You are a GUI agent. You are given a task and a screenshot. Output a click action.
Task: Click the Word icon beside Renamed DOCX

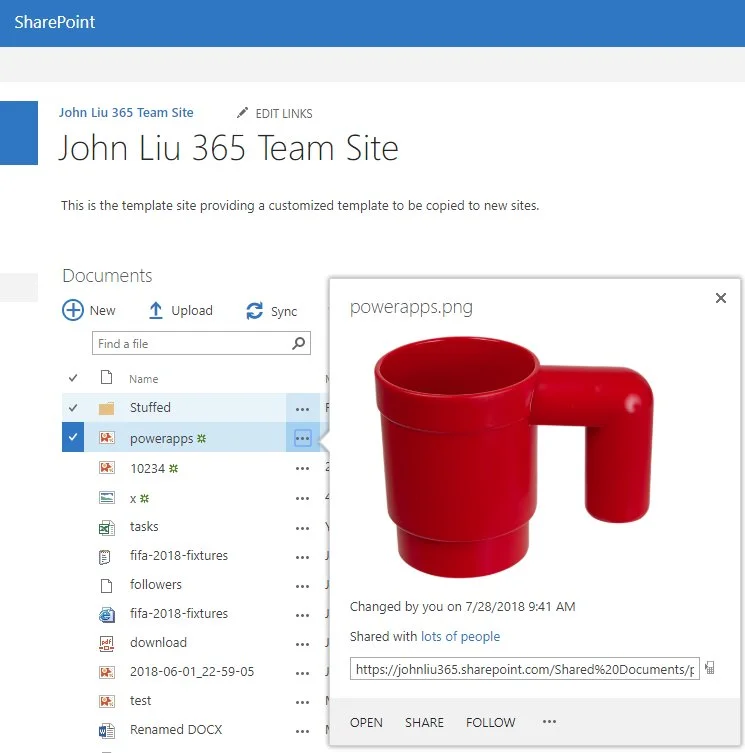pos(106,730)
